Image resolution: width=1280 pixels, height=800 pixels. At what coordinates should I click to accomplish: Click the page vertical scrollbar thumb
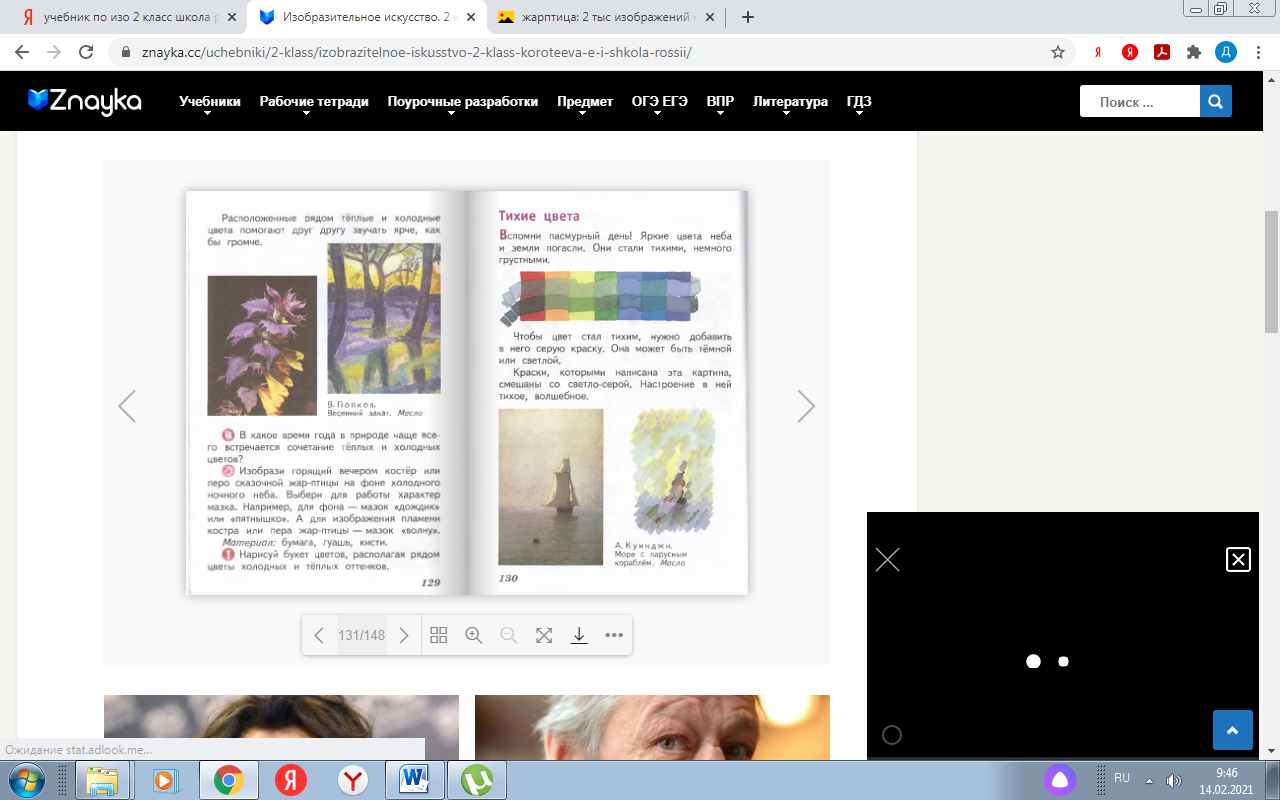coord(1271,271)
